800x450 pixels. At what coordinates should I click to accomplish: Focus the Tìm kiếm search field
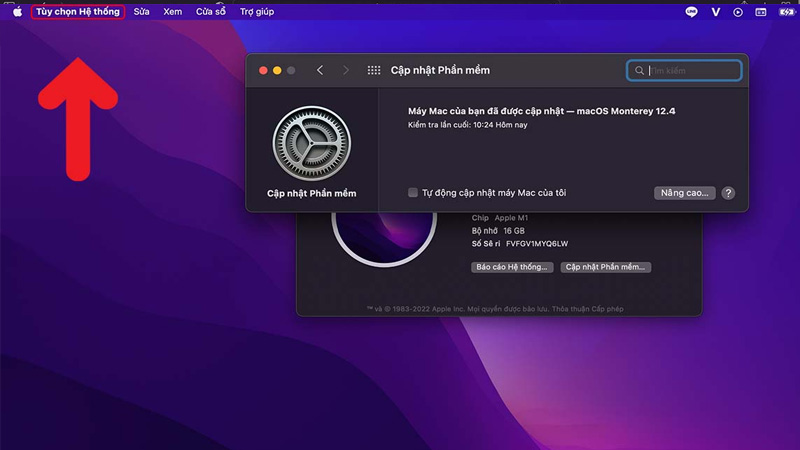click(684, 70)
